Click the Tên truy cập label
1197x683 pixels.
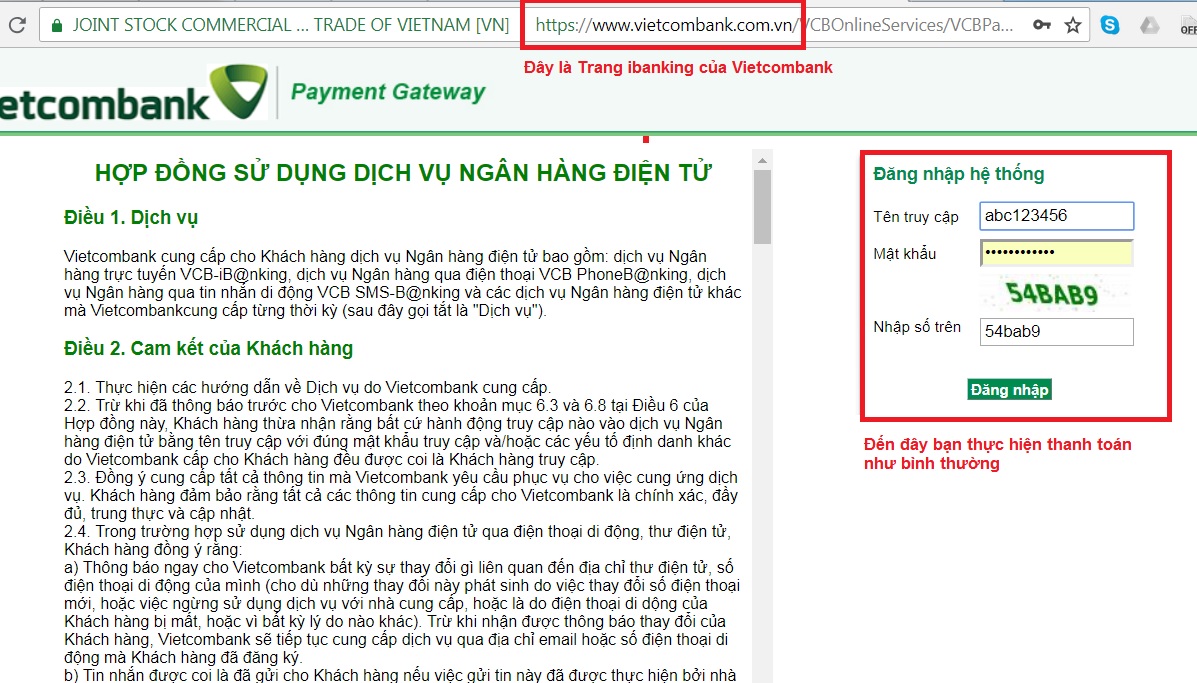coord(916,217)
